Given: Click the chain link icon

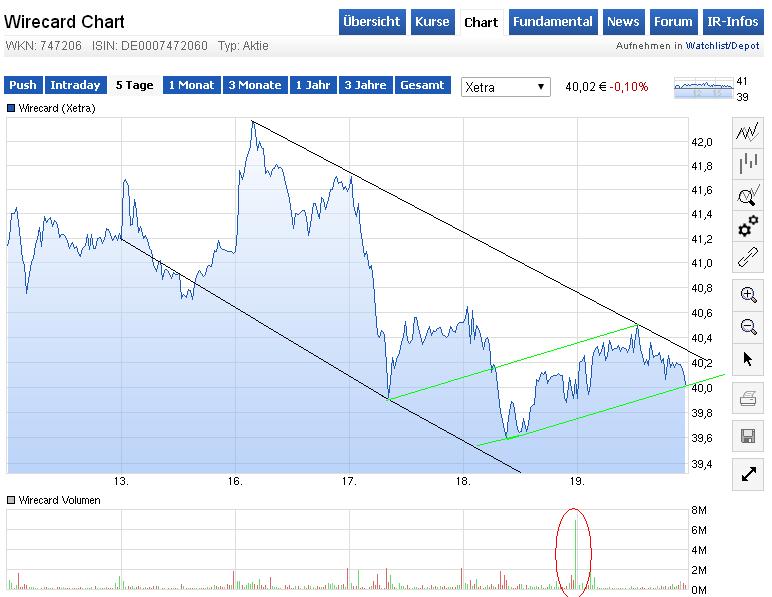Looking at the screenshot, I should [747, 258].
